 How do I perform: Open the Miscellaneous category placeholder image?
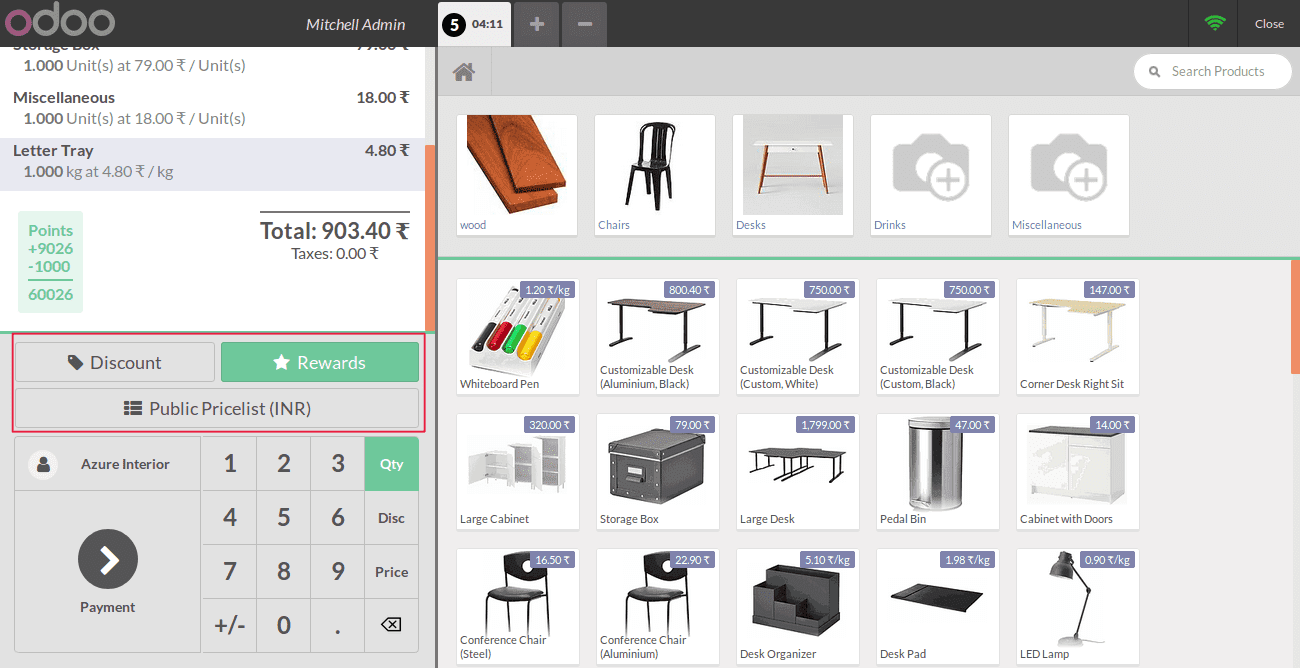[x=1069, y=167]
